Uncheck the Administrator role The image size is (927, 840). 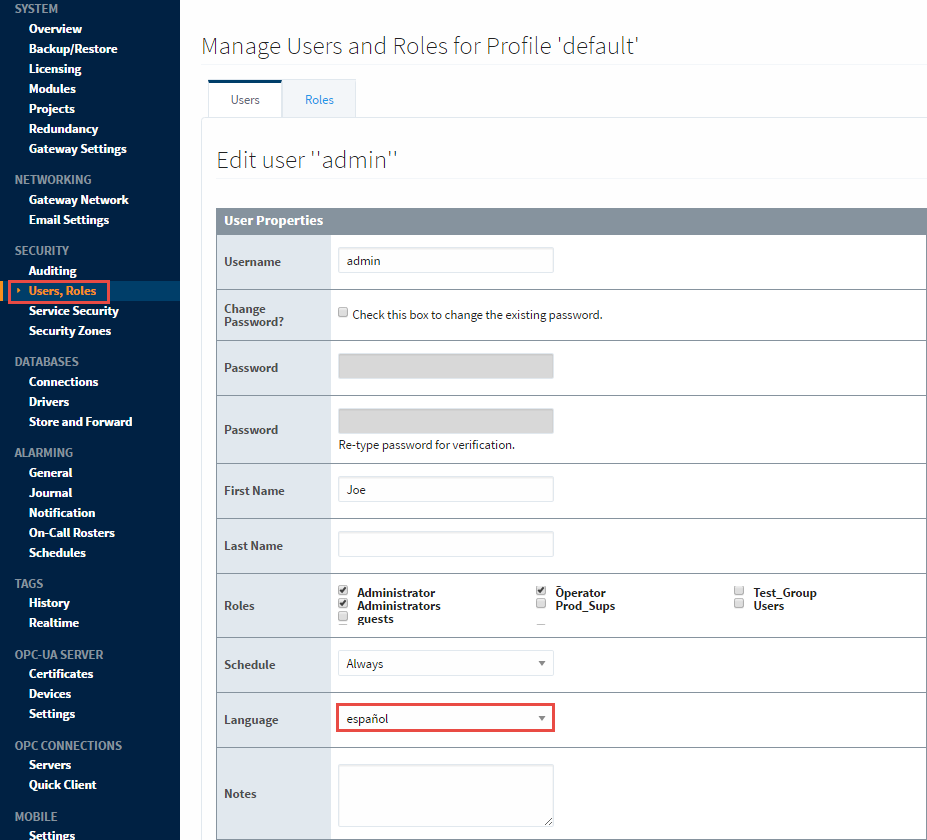343,590
